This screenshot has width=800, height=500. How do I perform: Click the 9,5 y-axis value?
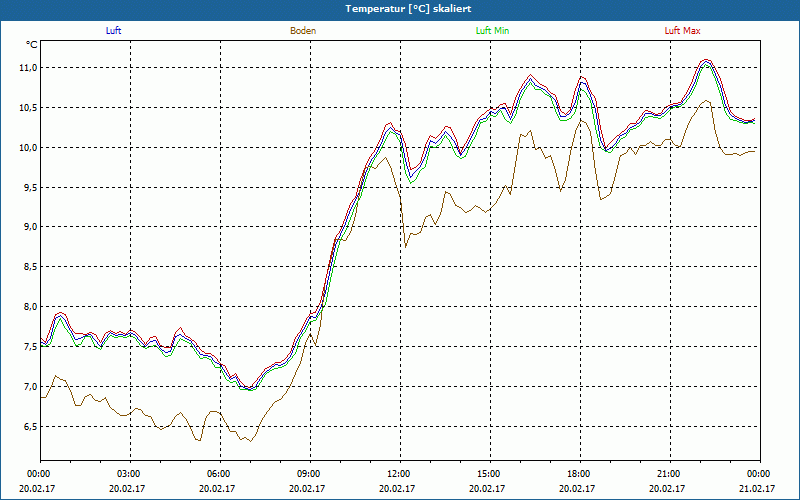point(30,188)
